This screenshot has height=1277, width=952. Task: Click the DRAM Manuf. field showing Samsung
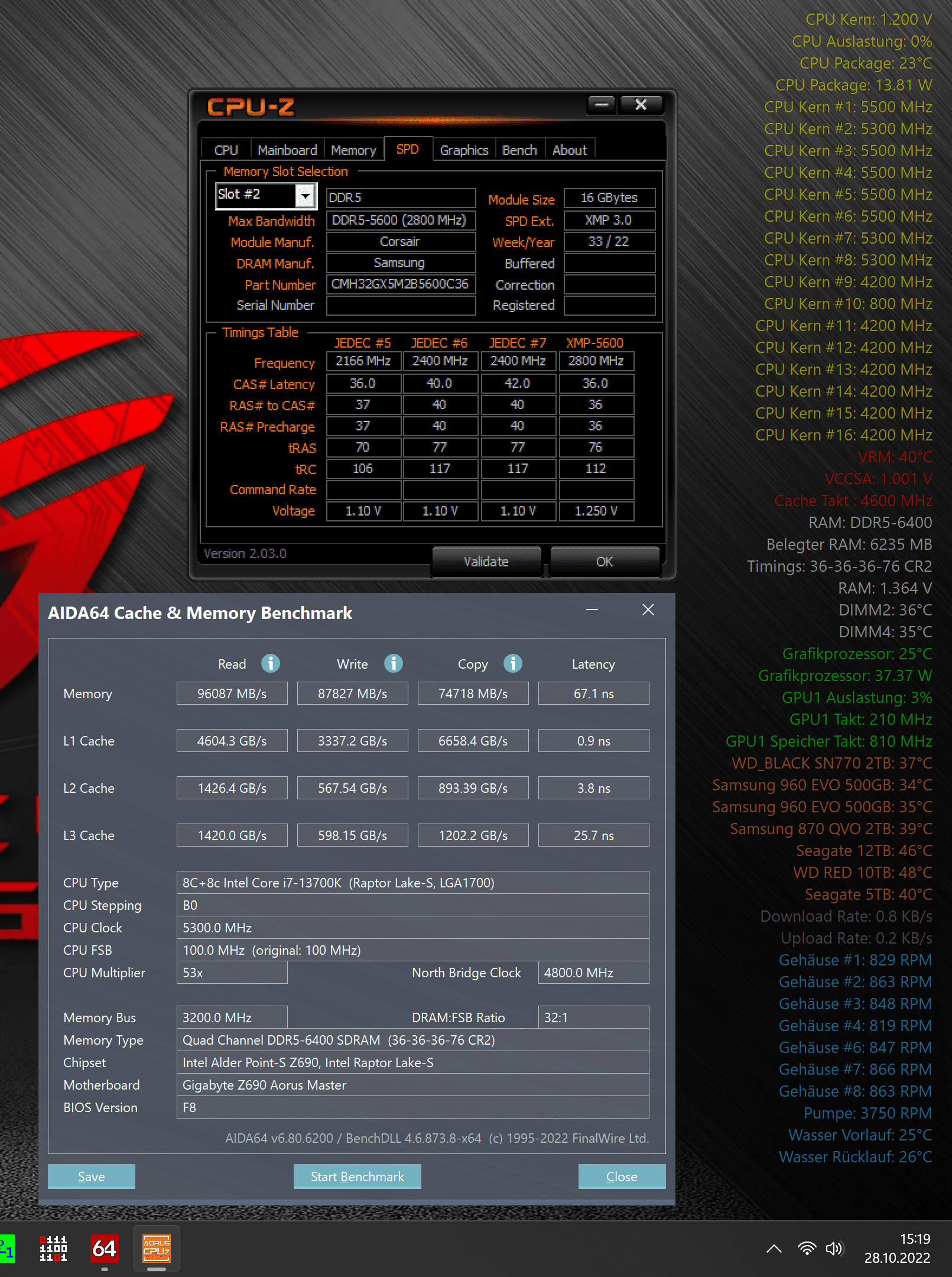pyautogui.click(x=401, y=263)
